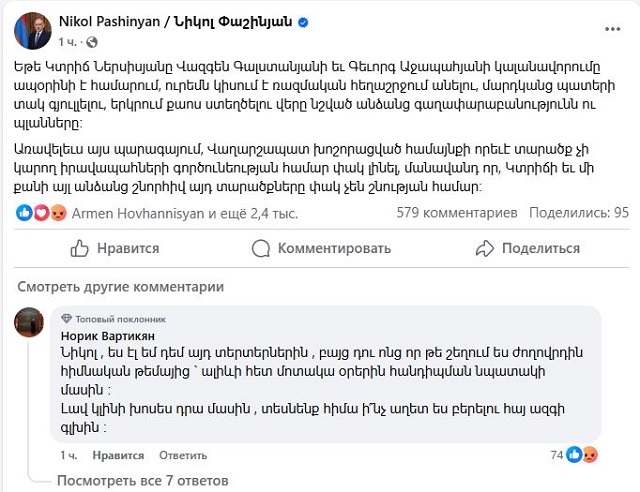Expand Смотреть другие комментарии
This screenshot has height=492, width=640.
(x=118, y=287)
